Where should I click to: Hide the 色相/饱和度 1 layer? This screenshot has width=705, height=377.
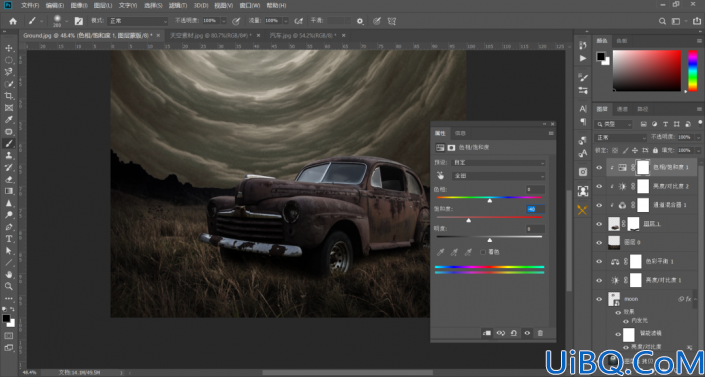pos(599,167)
